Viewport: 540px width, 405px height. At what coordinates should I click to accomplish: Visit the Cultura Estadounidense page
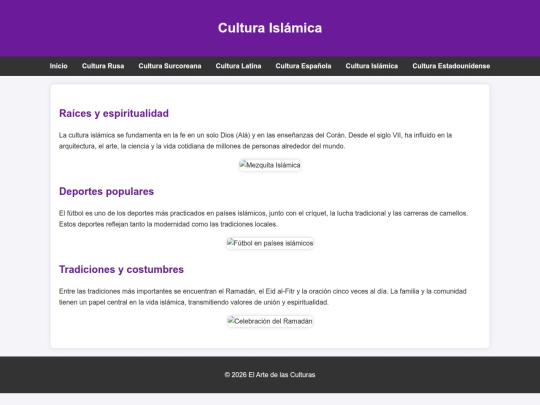(x=451, y=66)
